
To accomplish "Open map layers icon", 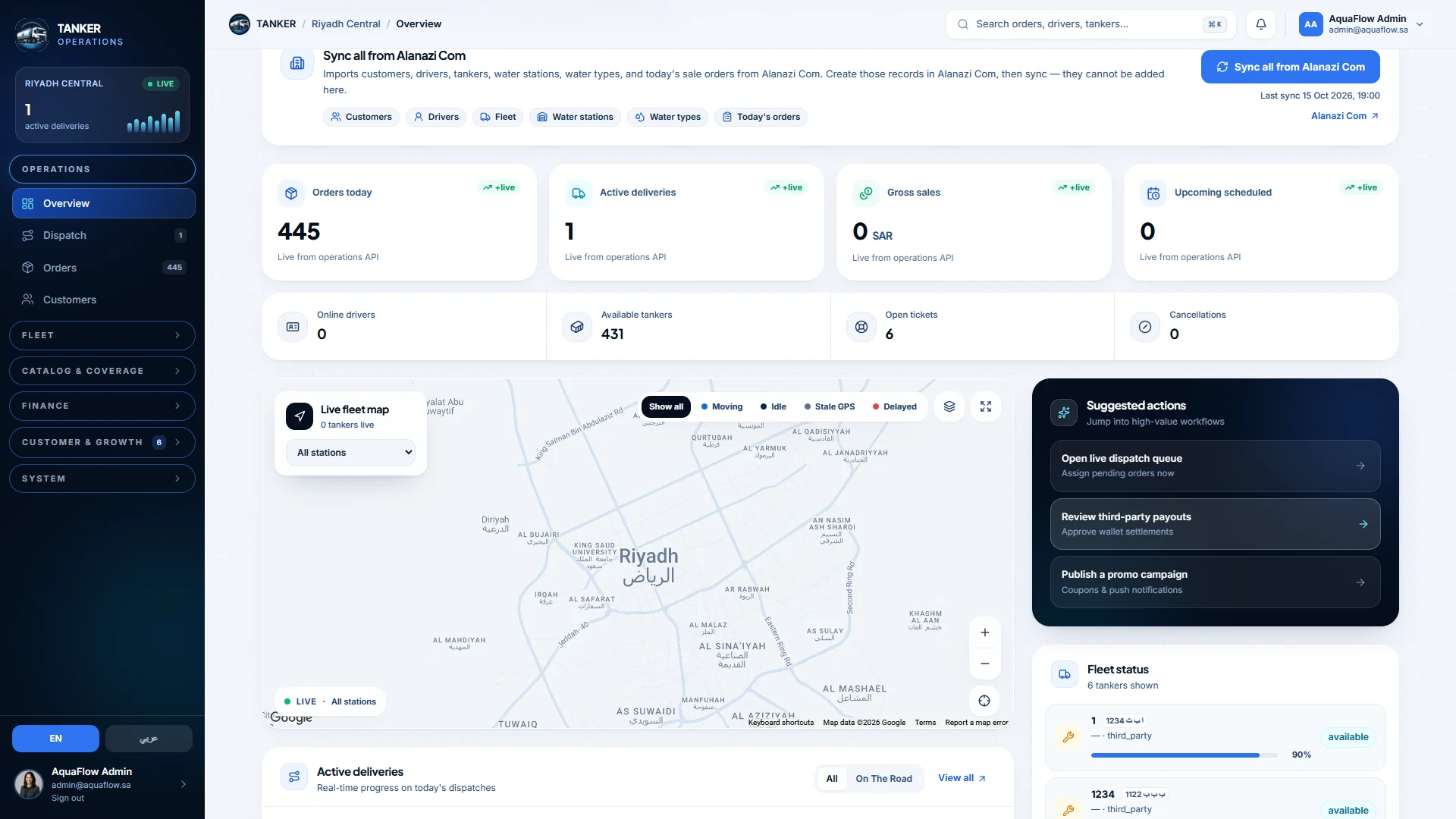I will point(949,406).
